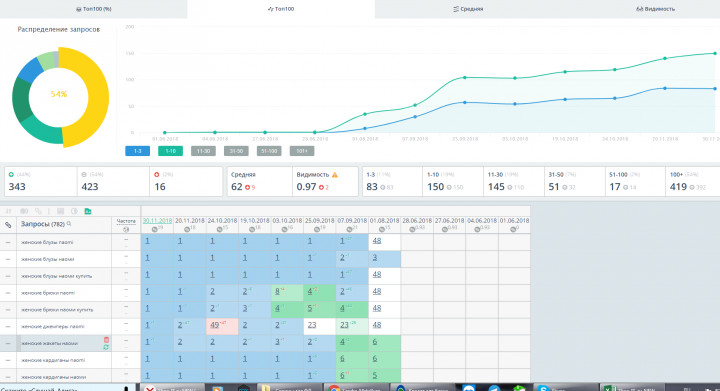
Task: Open the 24.10.2018 date column header
Action: point(222,221)
